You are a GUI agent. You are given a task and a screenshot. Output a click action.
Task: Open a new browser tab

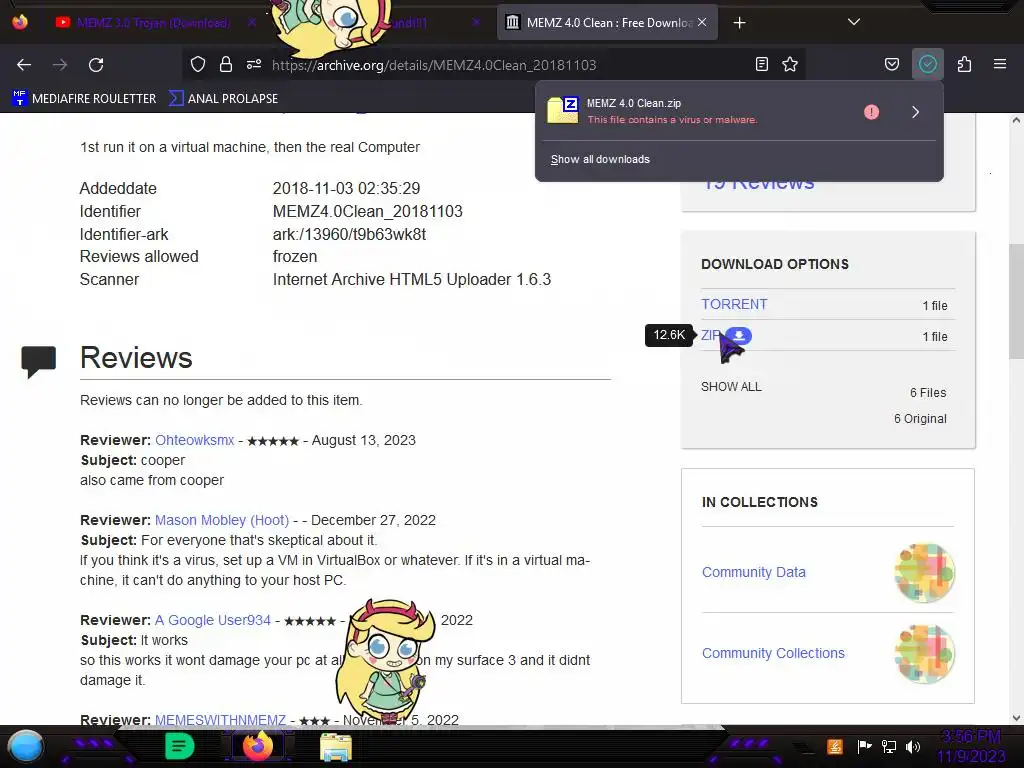point(739,23)
